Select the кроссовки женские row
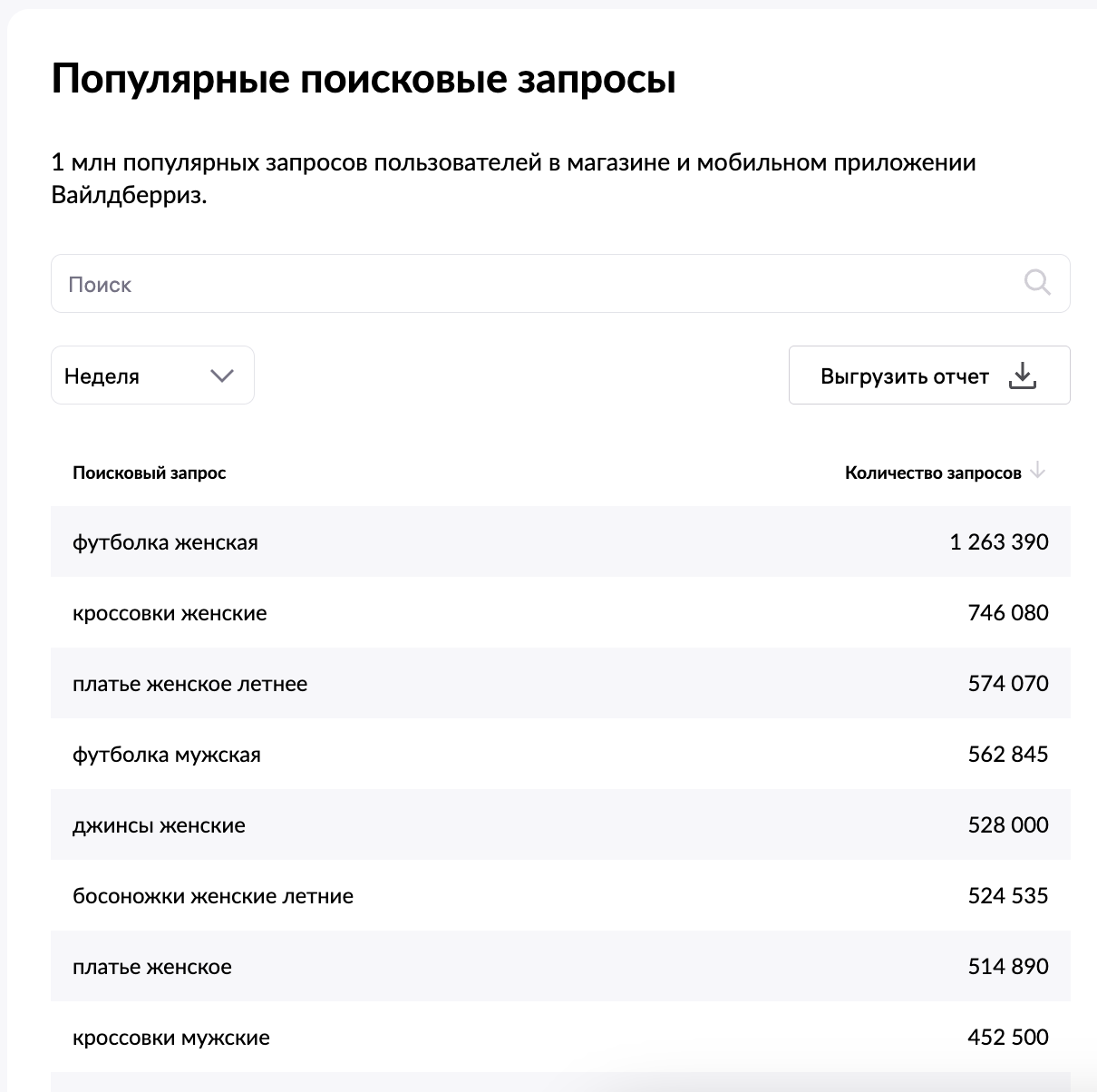1097x1092 pixels. click(x=560, y=612)
